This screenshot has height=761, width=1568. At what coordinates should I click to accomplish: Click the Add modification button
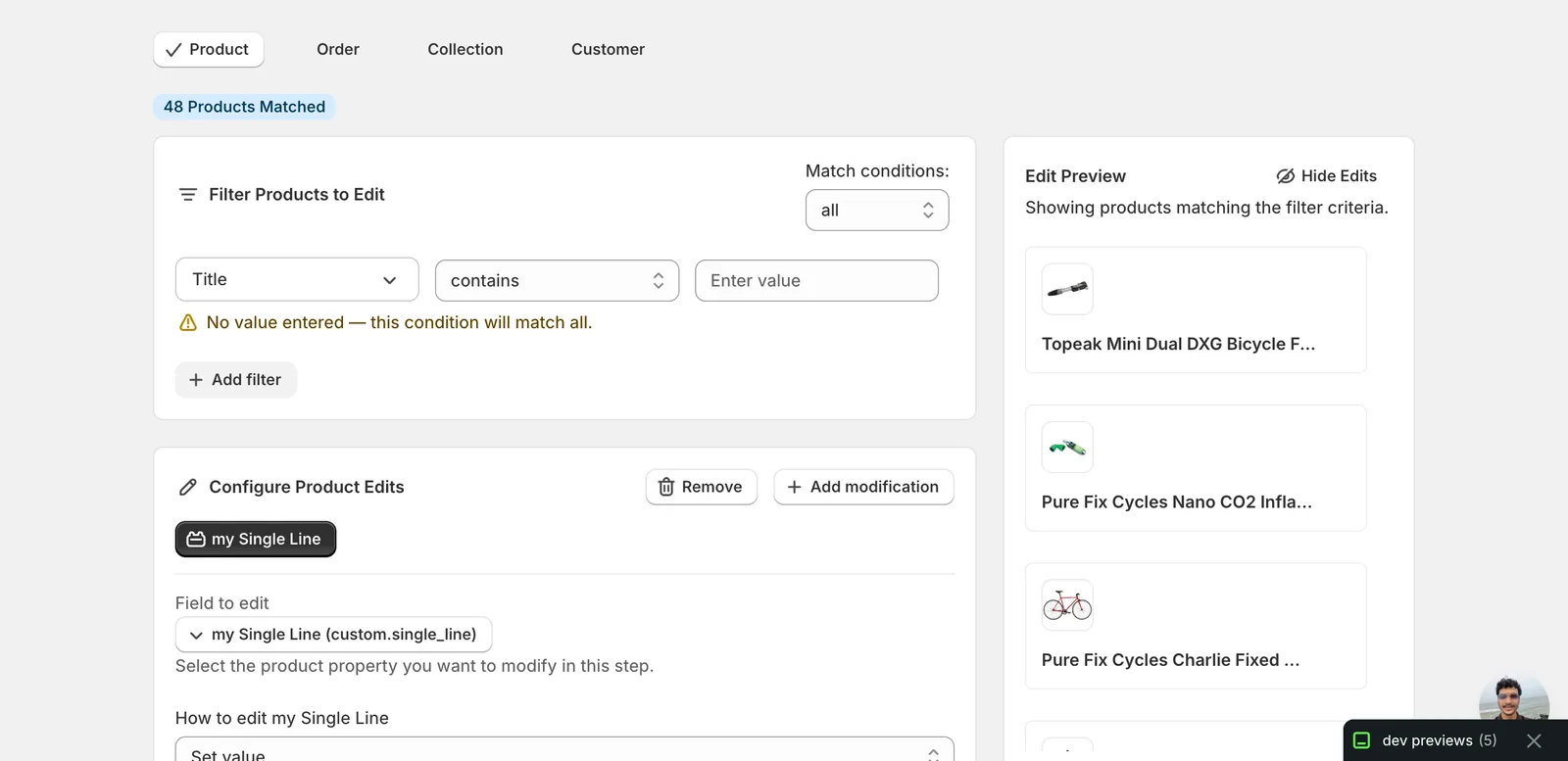click(863, 487)
